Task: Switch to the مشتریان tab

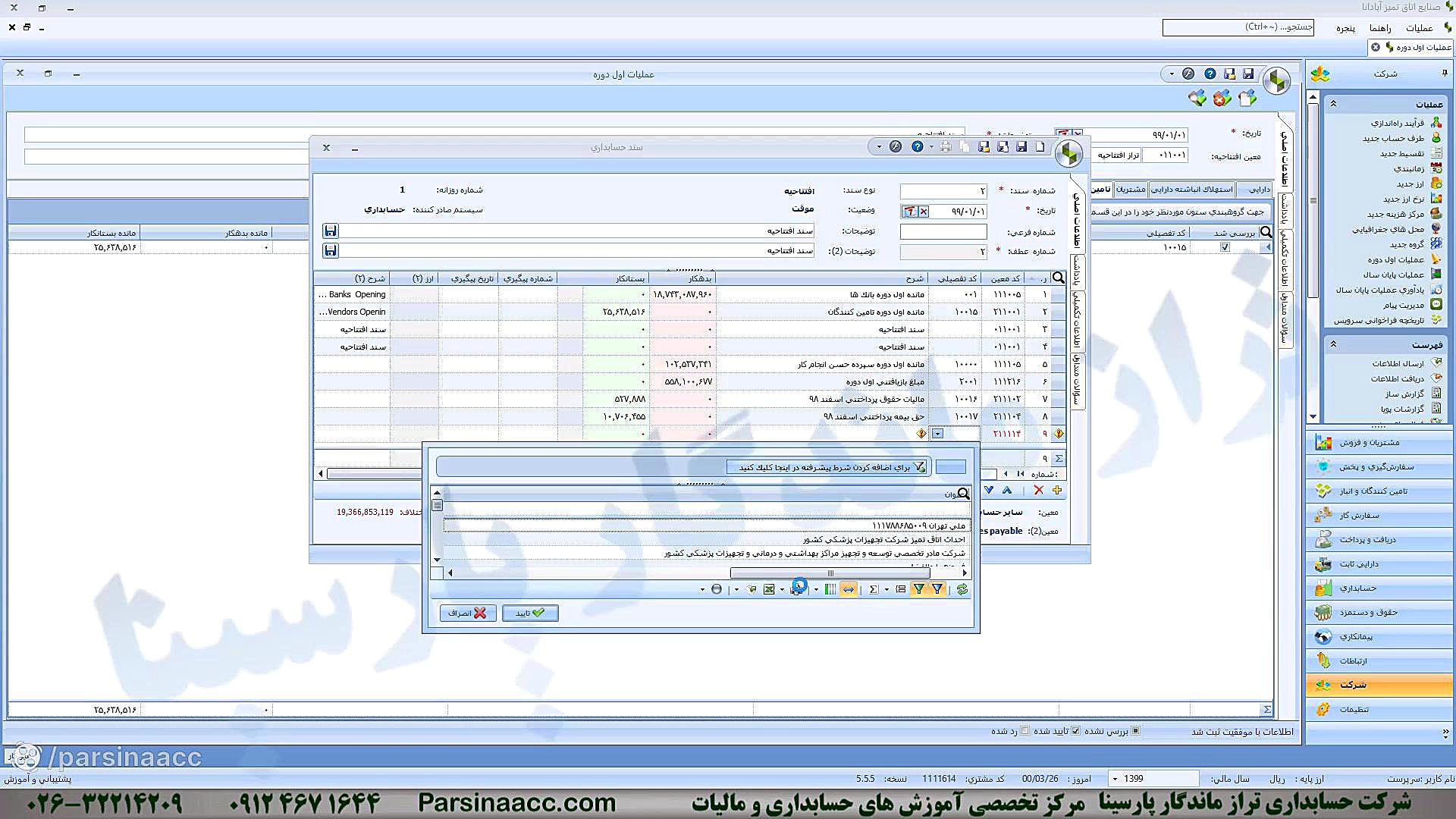Action: pyautogui.click(x=1130, y=190)
